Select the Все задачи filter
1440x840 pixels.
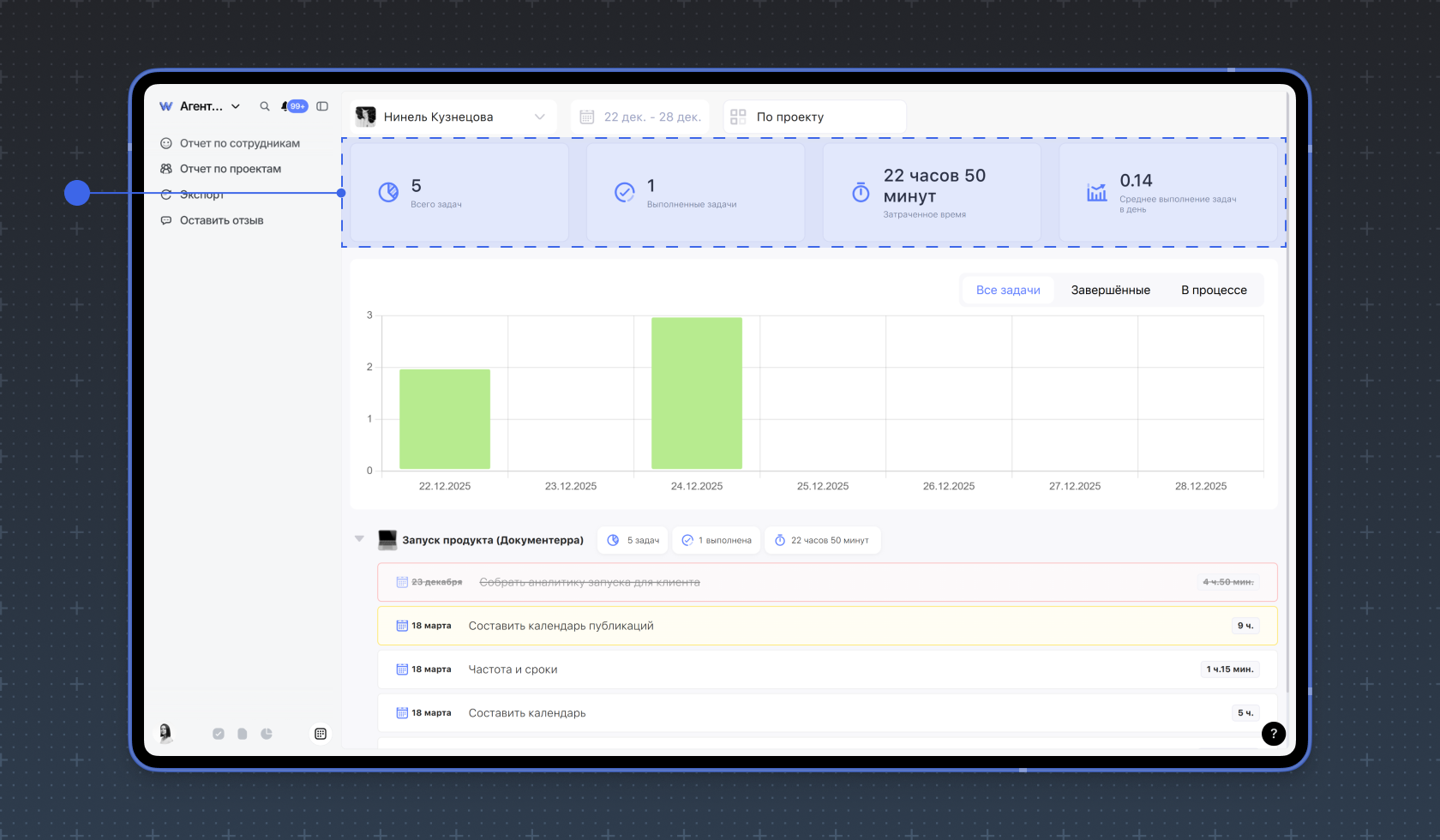coord(1008,291)
